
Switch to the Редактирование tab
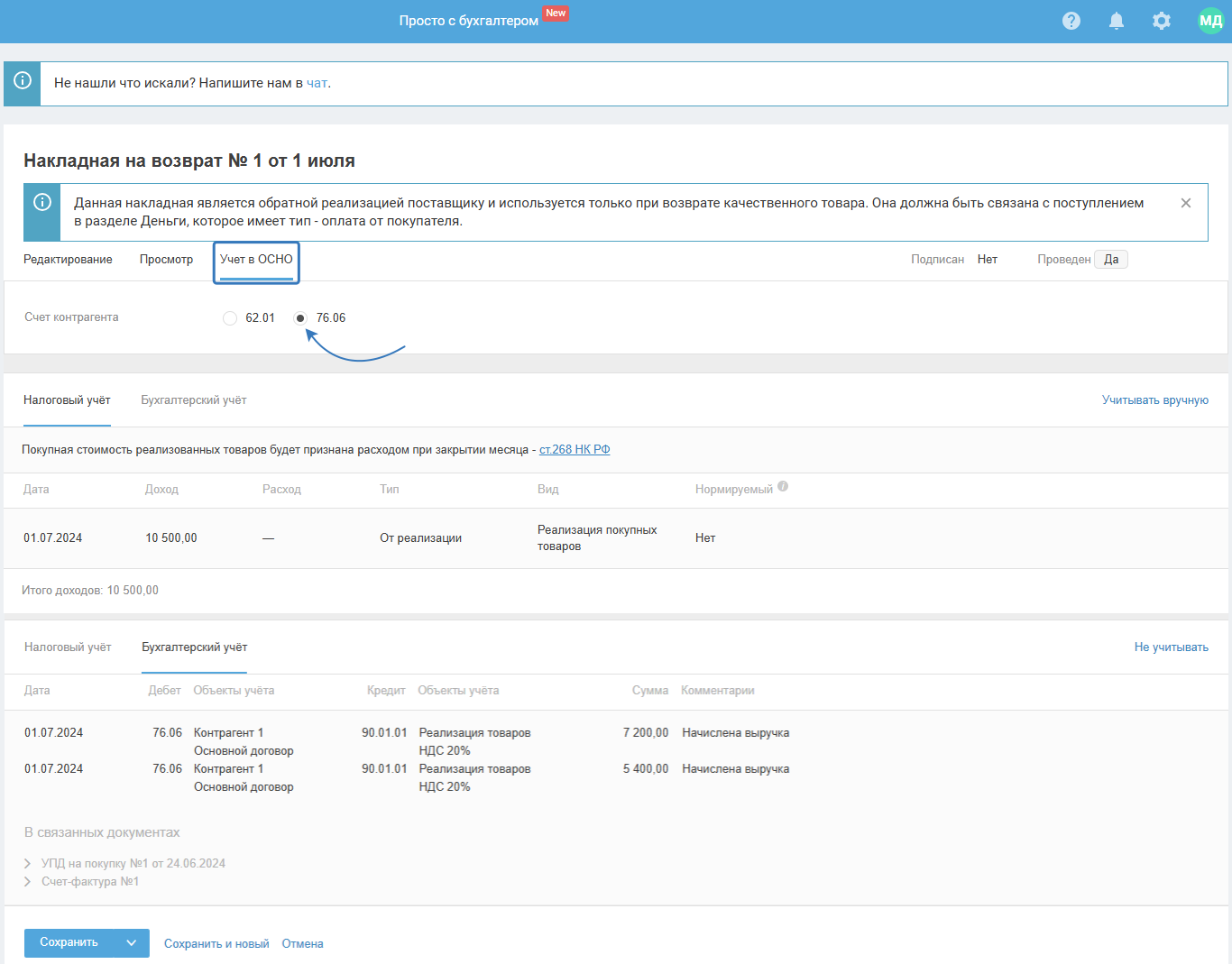[68, 260]
